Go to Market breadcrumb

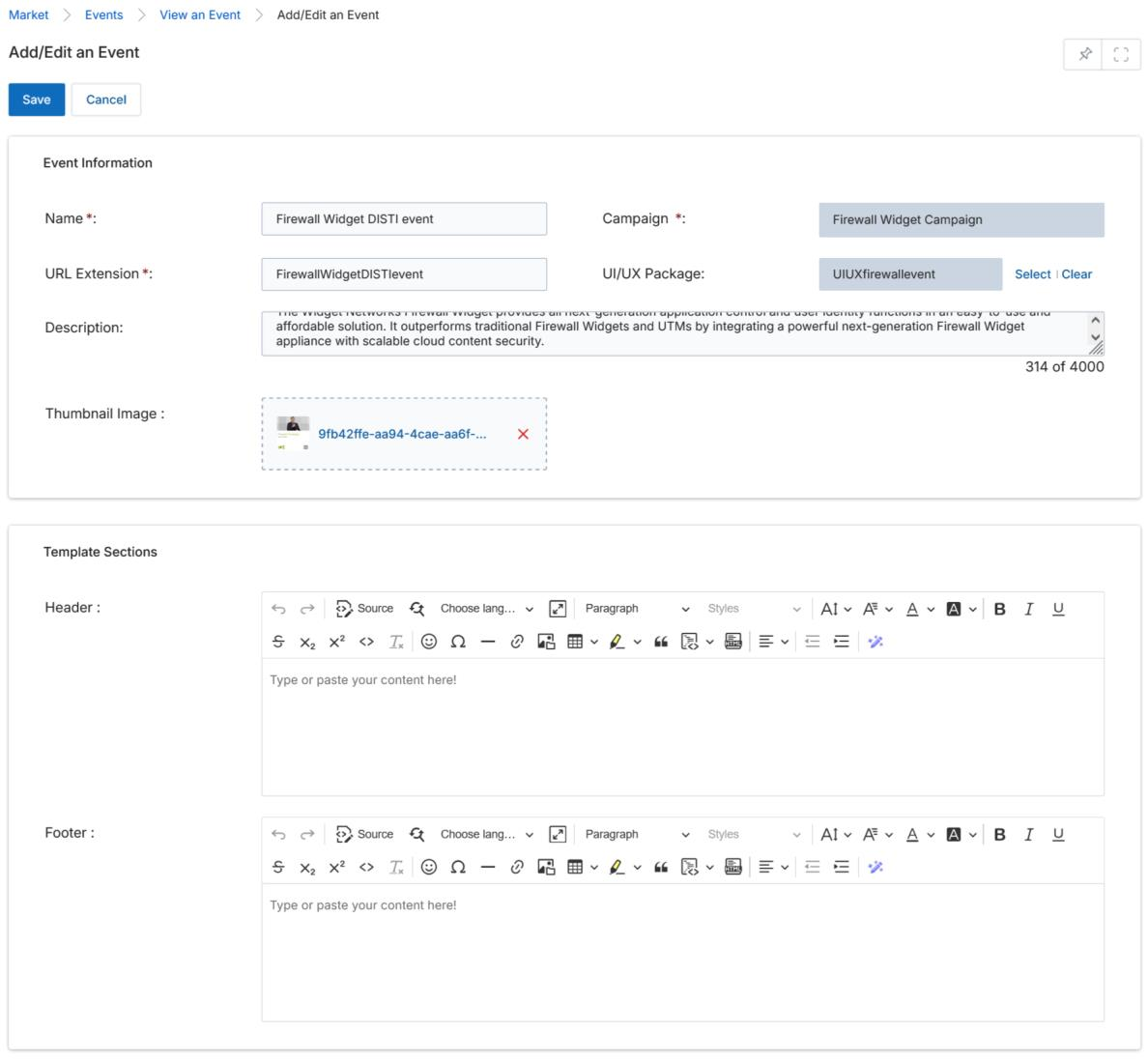coord(29,14)
